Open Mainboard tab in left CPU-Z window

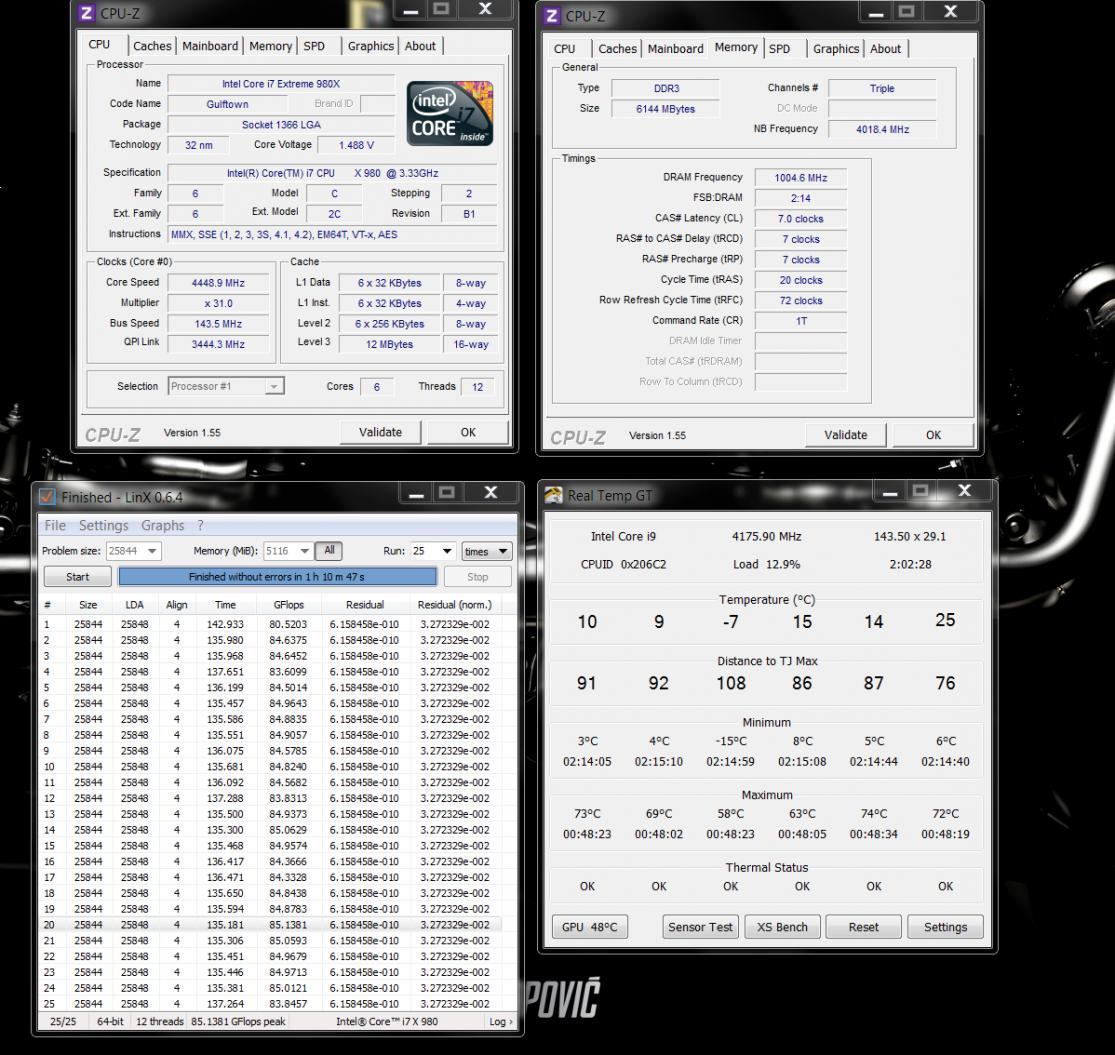[x=210, y=45]
